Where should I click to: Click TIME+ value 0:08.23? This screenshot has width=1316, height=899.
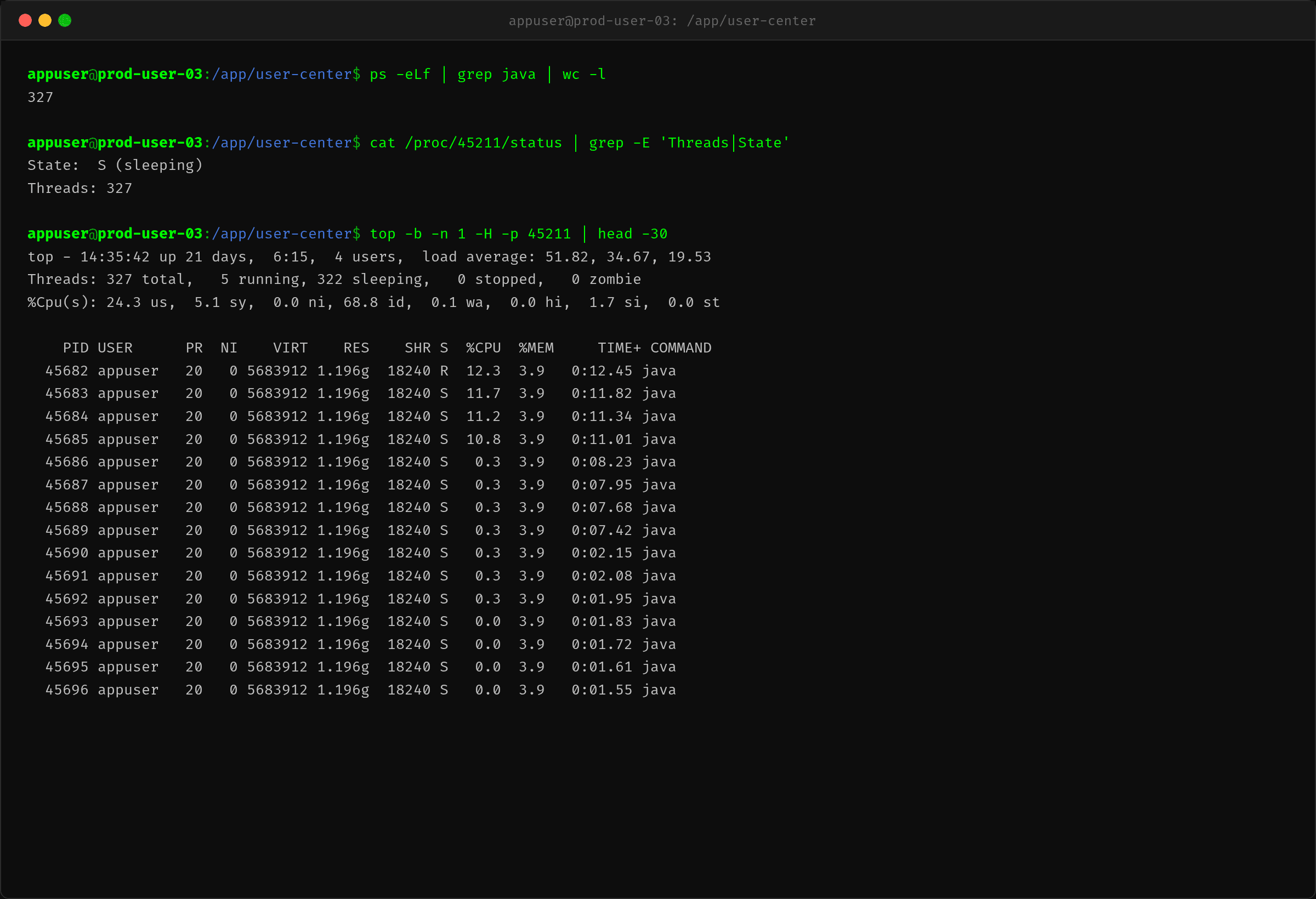click(602, 462)
